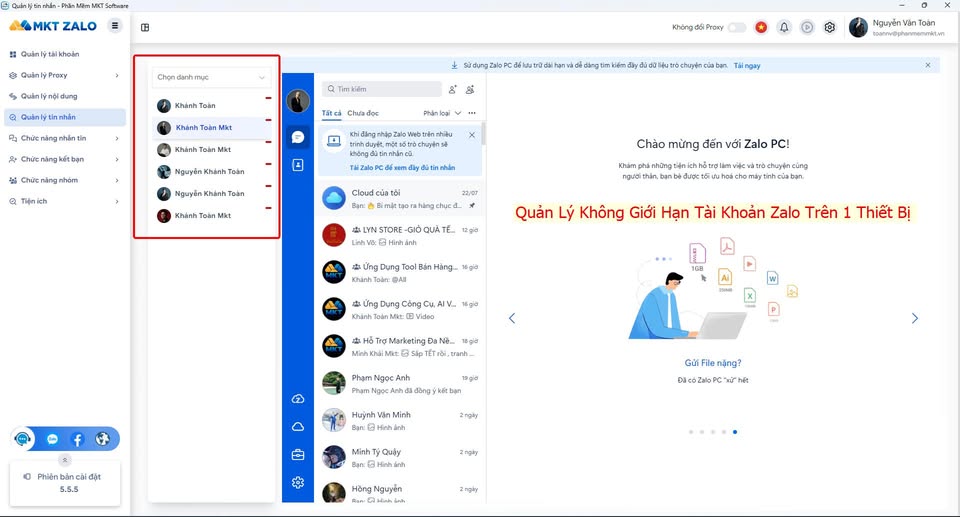The height and width of the screenshot is (517, 960).
Task: Open Facebook icon in support bar
Action: coord(77,439)
